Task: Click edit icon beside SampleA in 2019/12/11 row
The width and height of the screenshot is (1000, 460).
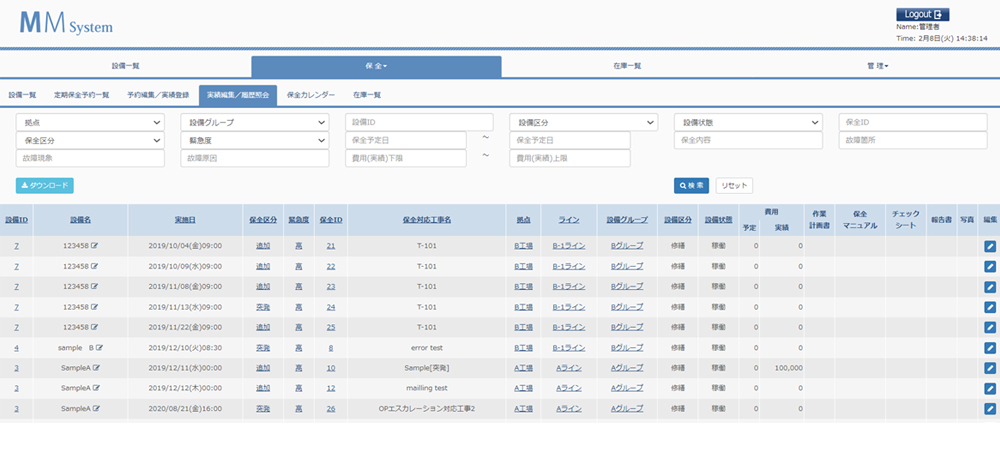Action: [95, 368]
